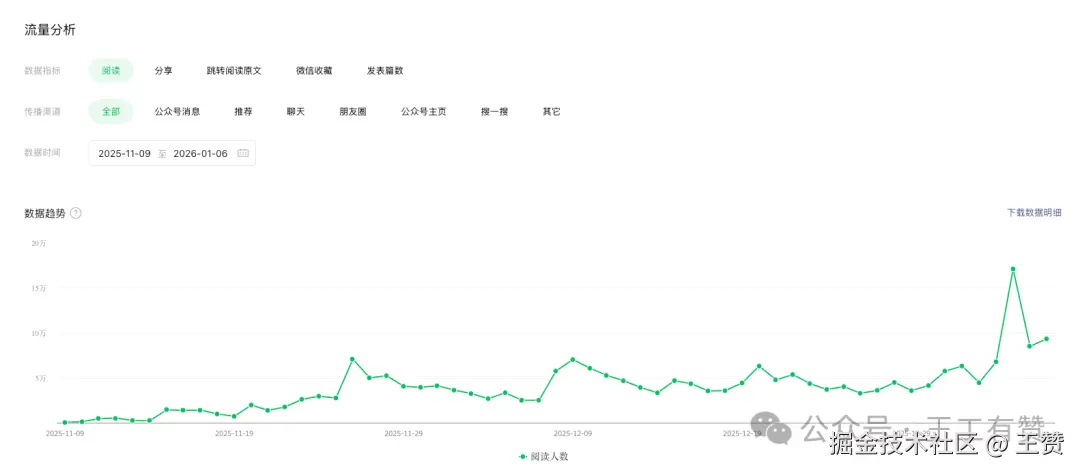This screenshot has width=1080, height=473.
Task: Filter by 推荐 channel
Action: [x=243, y=111]
